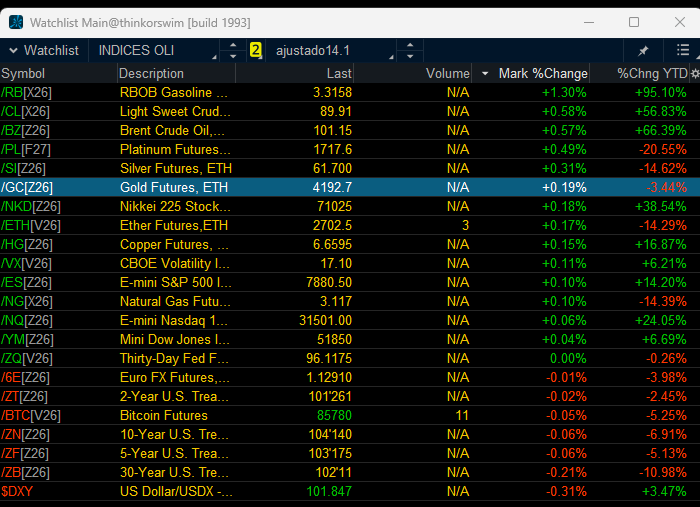
Task: Click RBOB YTD change +95.10%
Action: pyautogui.click(x=661, y=92)
